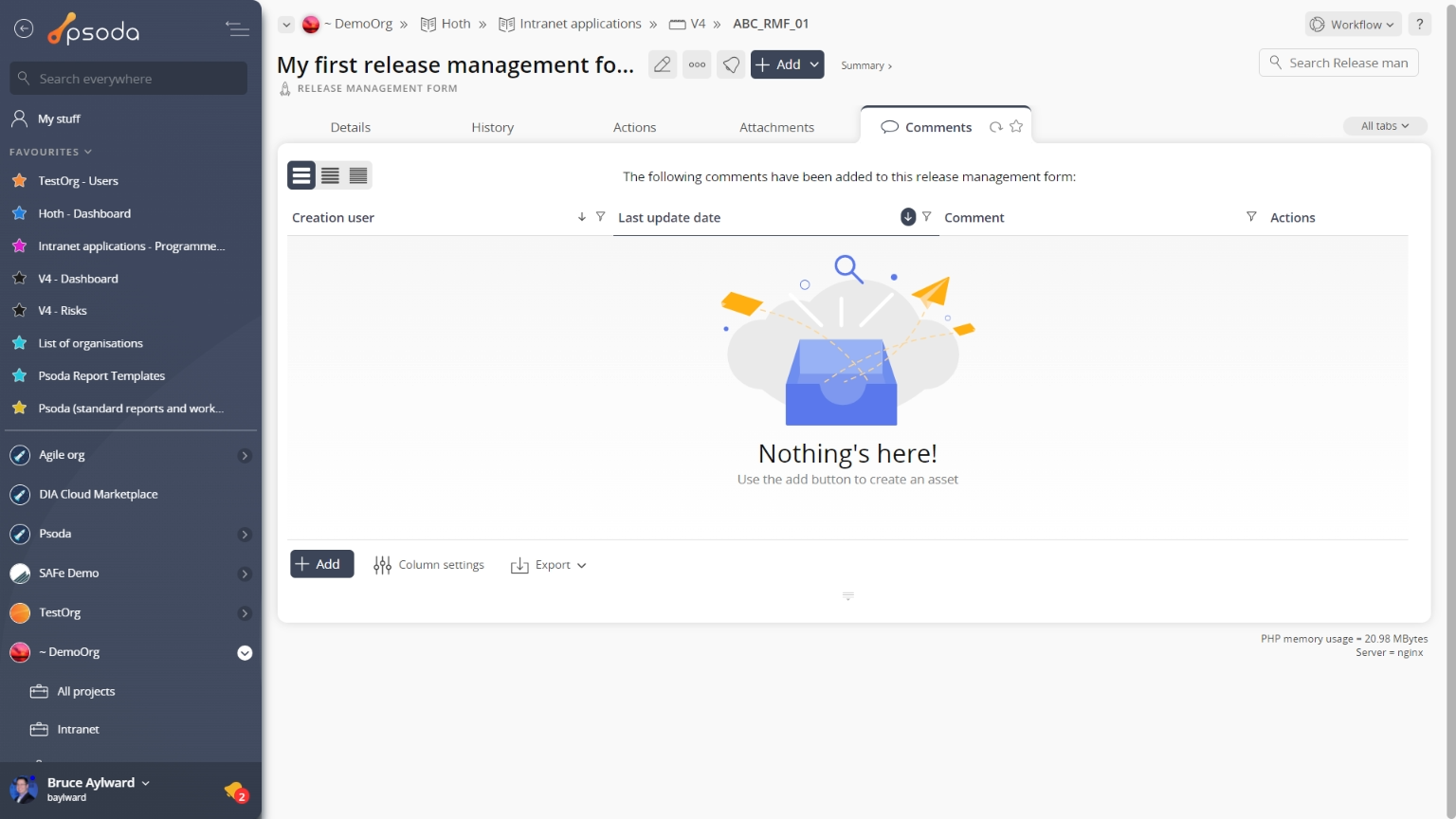Filter the Comment column
This screenshot has height=819, width=1456.
pos(1251,217)
